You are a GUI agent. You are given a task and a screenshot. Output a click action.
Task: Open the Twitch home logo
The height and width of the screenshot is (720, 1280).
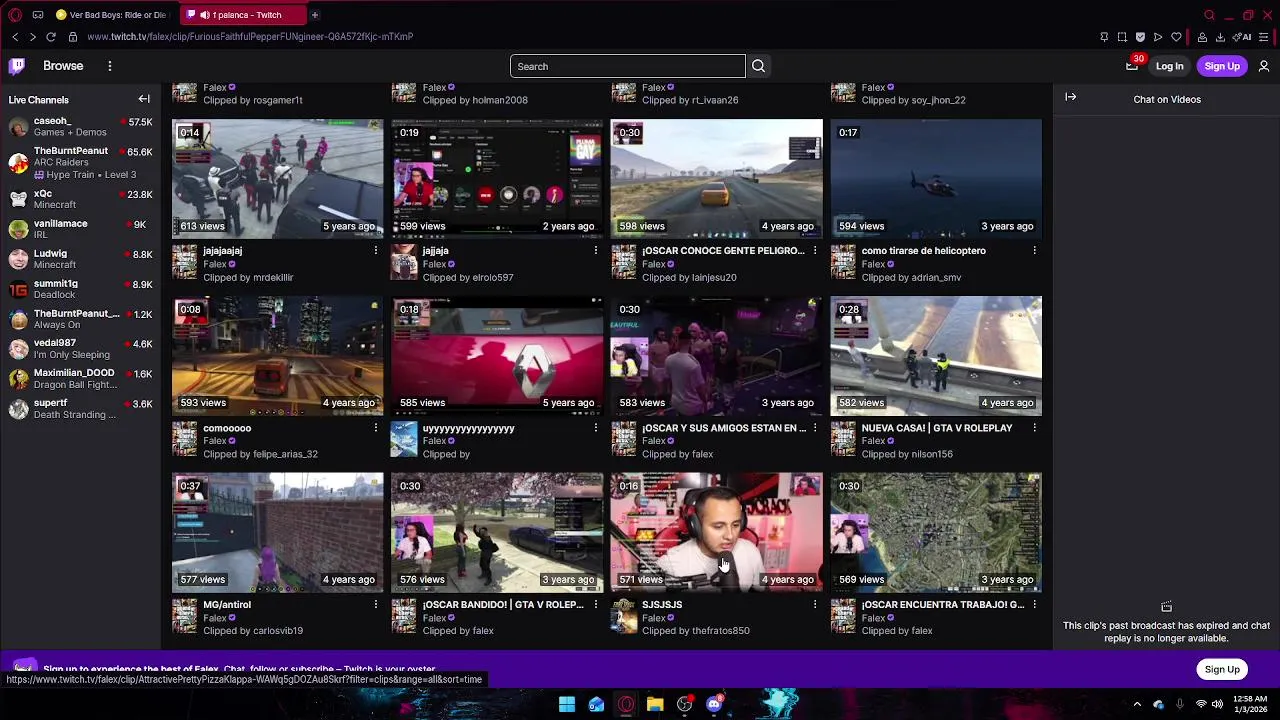(x=17, y=66)
